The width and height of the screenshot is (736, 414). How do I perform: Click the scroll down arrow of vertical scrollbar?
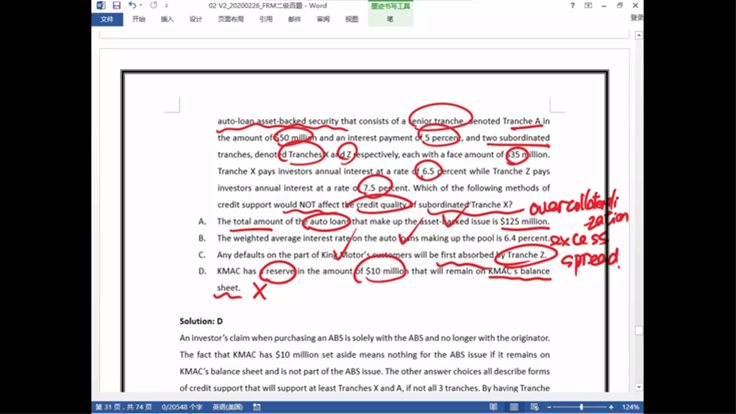[639, 387]
